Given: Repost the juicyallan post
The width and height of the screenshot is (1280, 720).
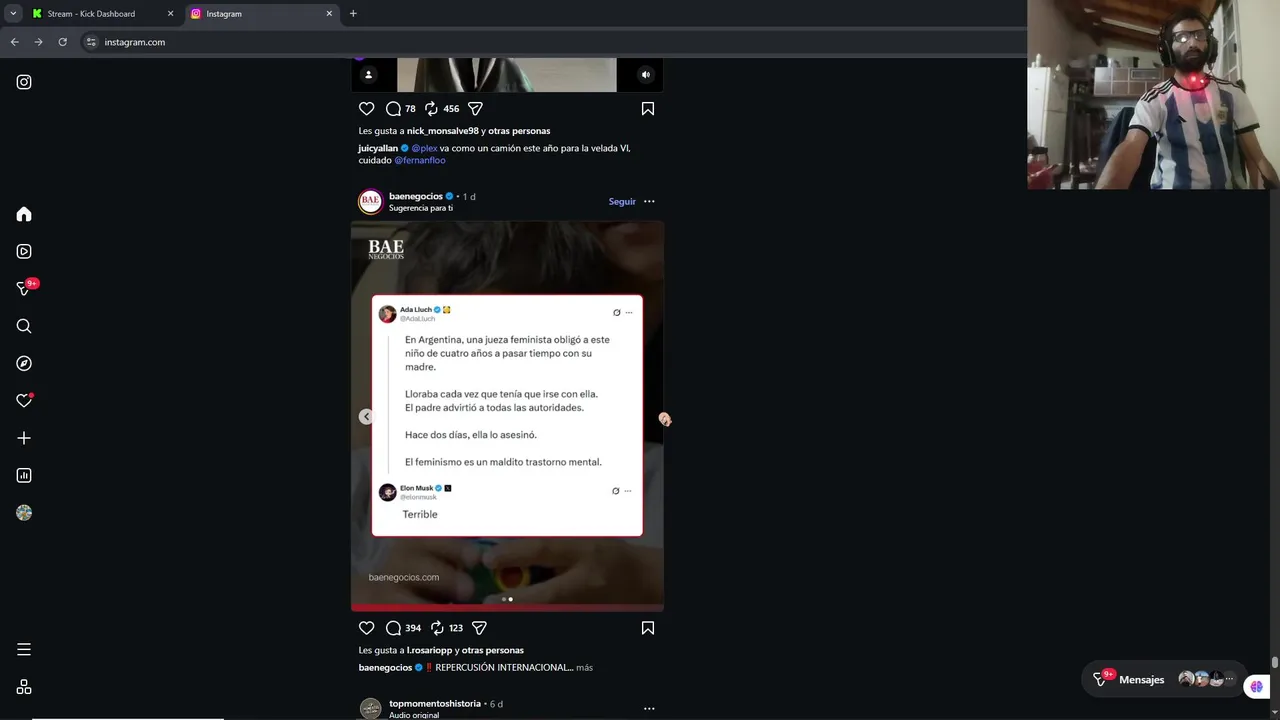Looking at the screenshot, I should [431, 108].
